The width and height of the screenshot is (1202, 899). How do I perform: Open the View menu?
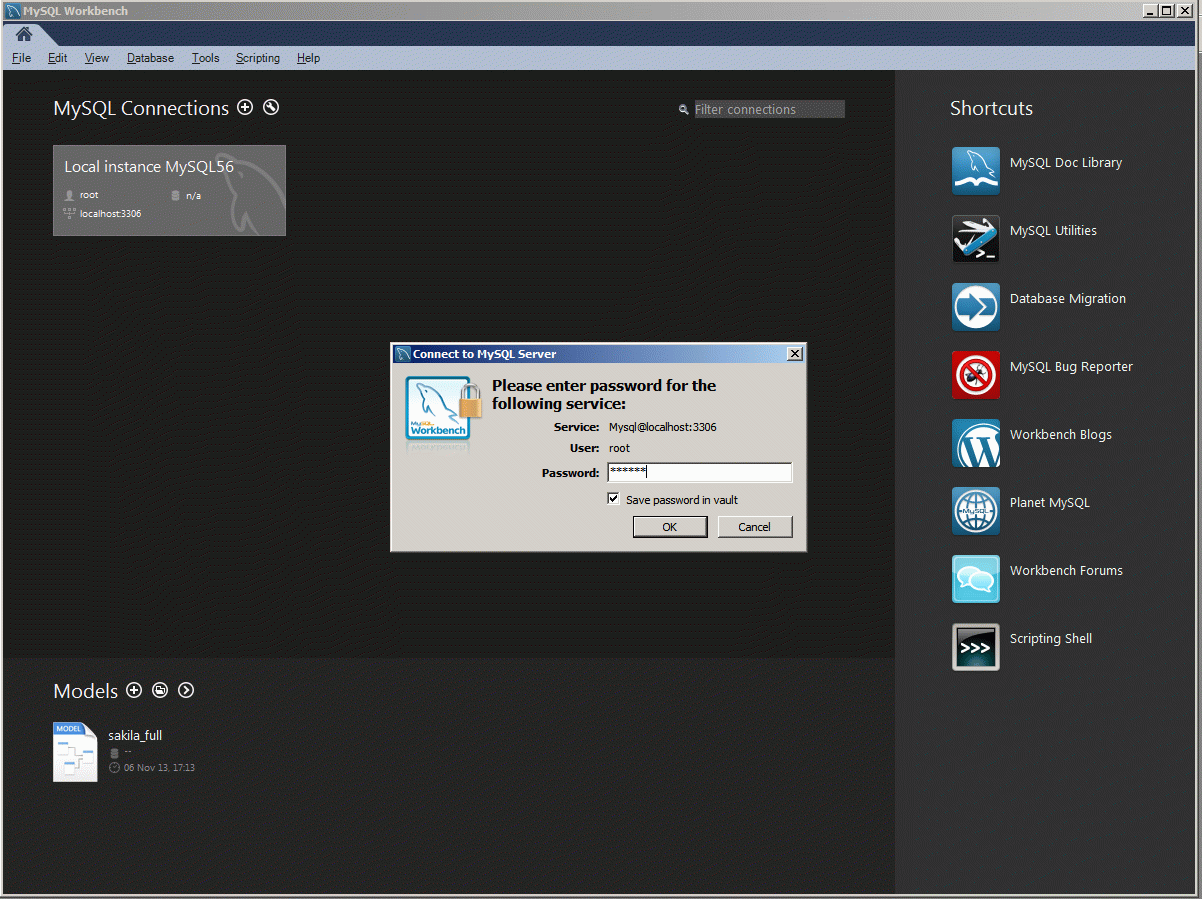coord(97,58)
